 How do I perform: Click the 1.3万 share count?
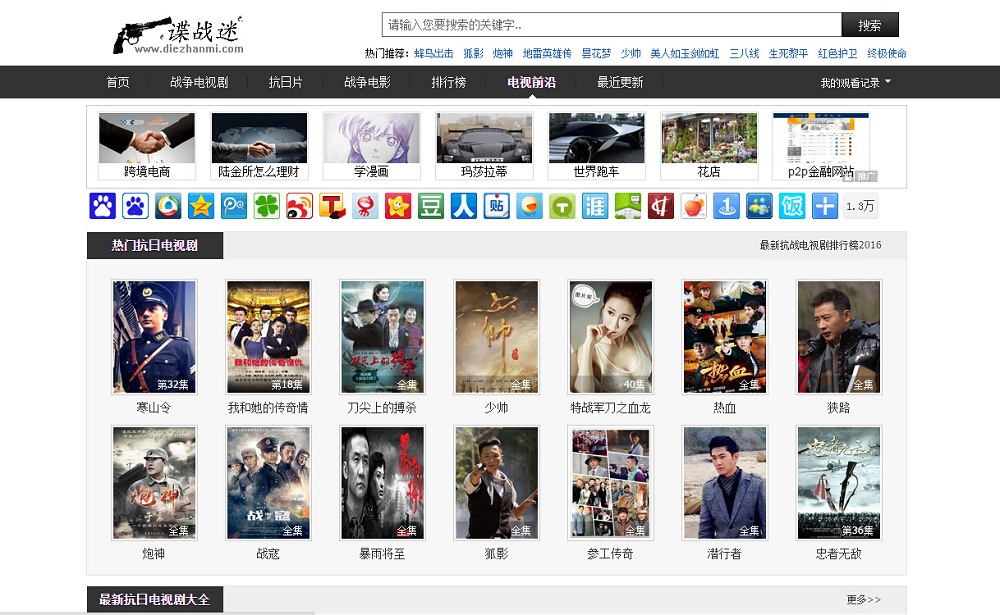860,206
